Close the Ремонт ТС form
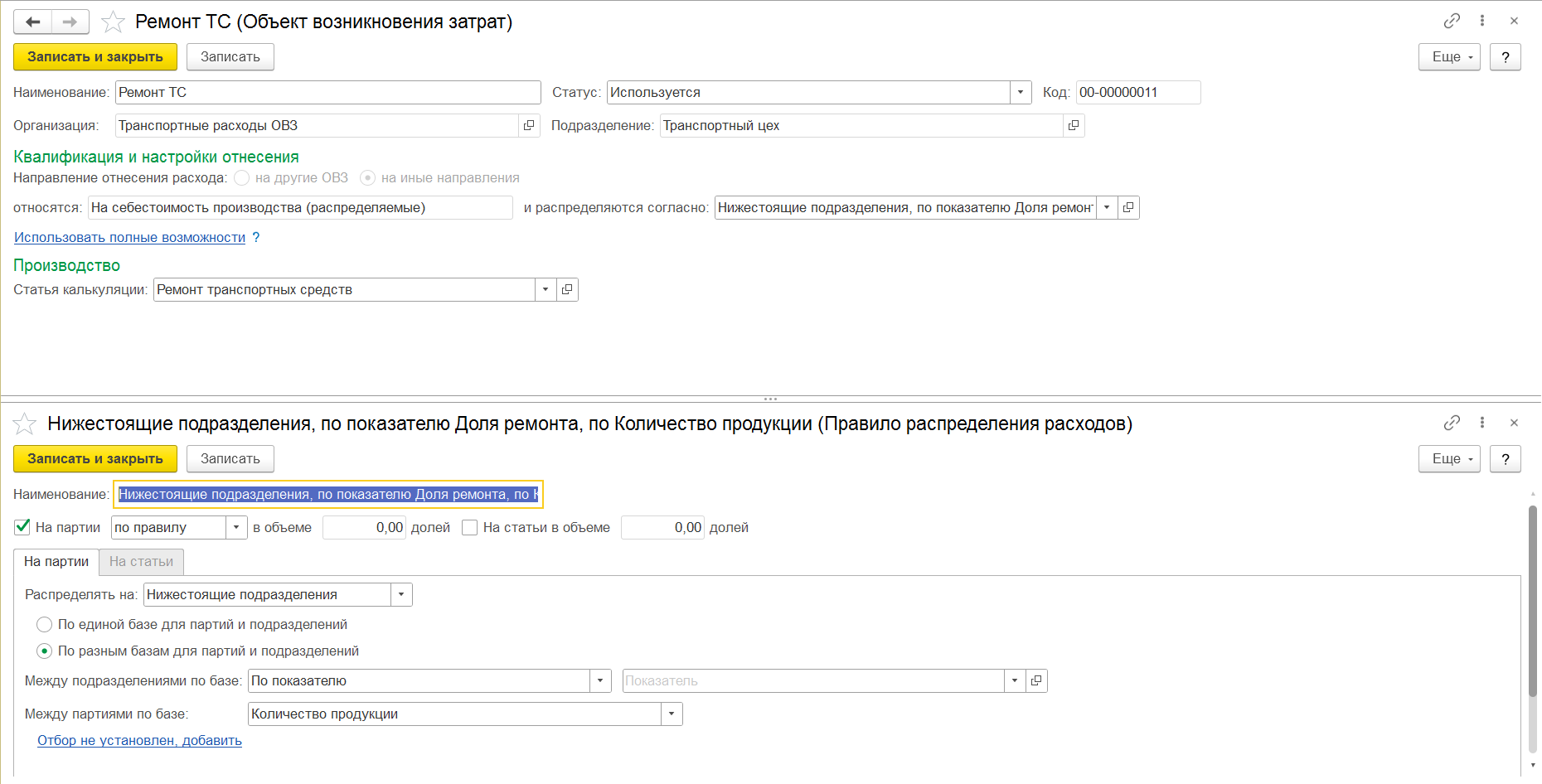1542x784 pixels. (x=1514, y=21)
